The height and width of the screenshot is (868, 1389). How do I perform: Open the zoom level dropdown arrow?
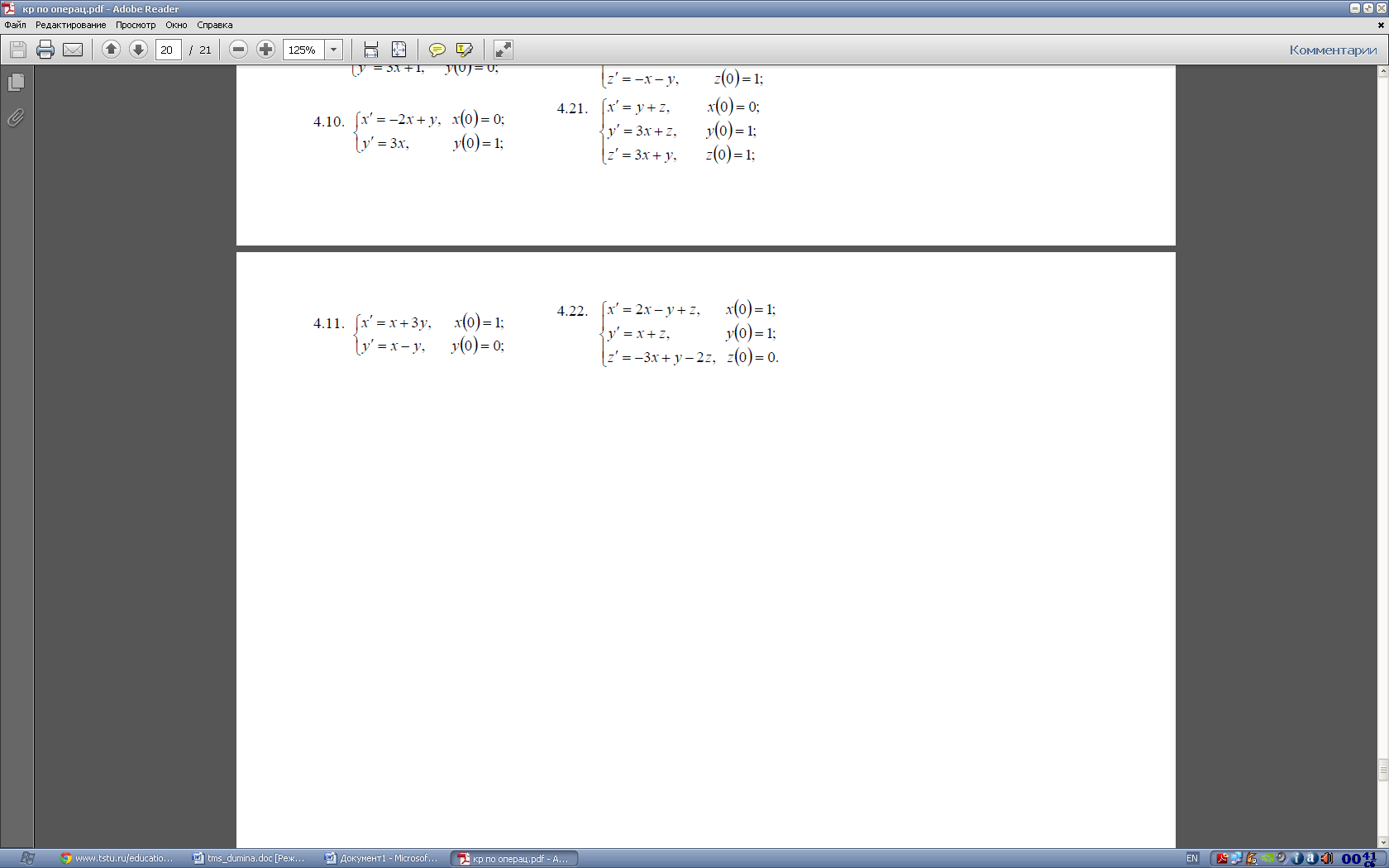click(334, 50)
